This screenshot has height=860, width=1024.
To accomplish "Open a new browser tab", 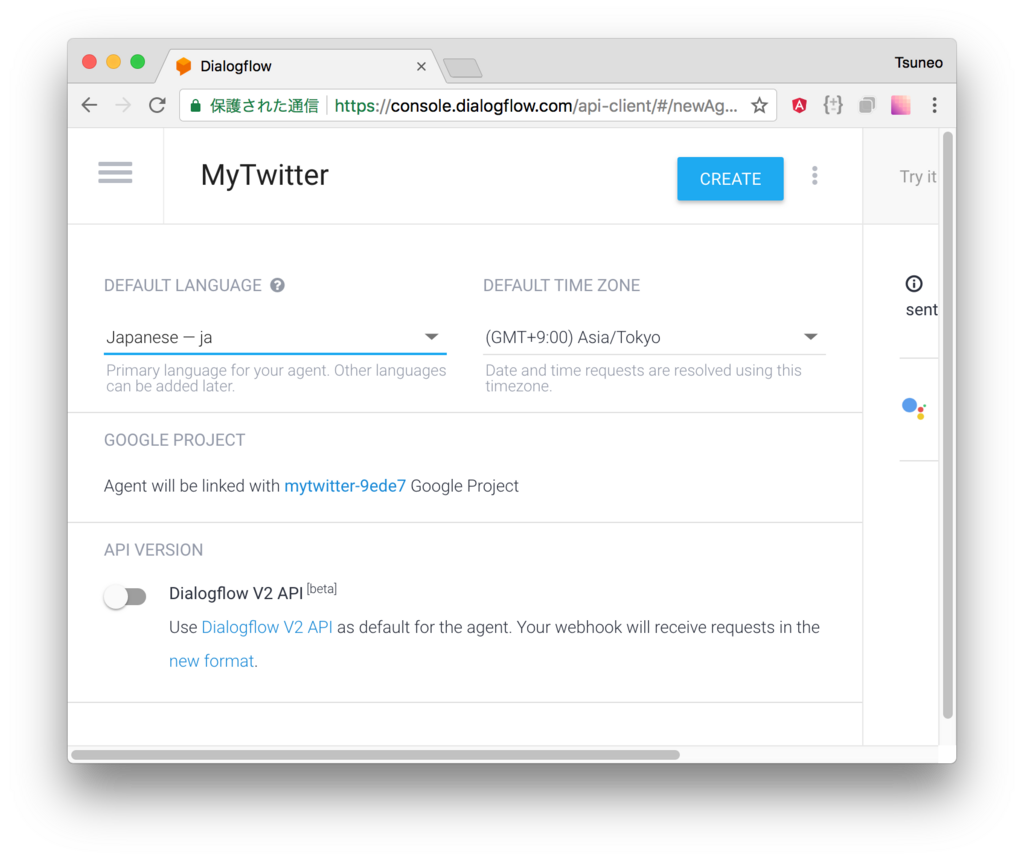I will [x=462, y=68].
